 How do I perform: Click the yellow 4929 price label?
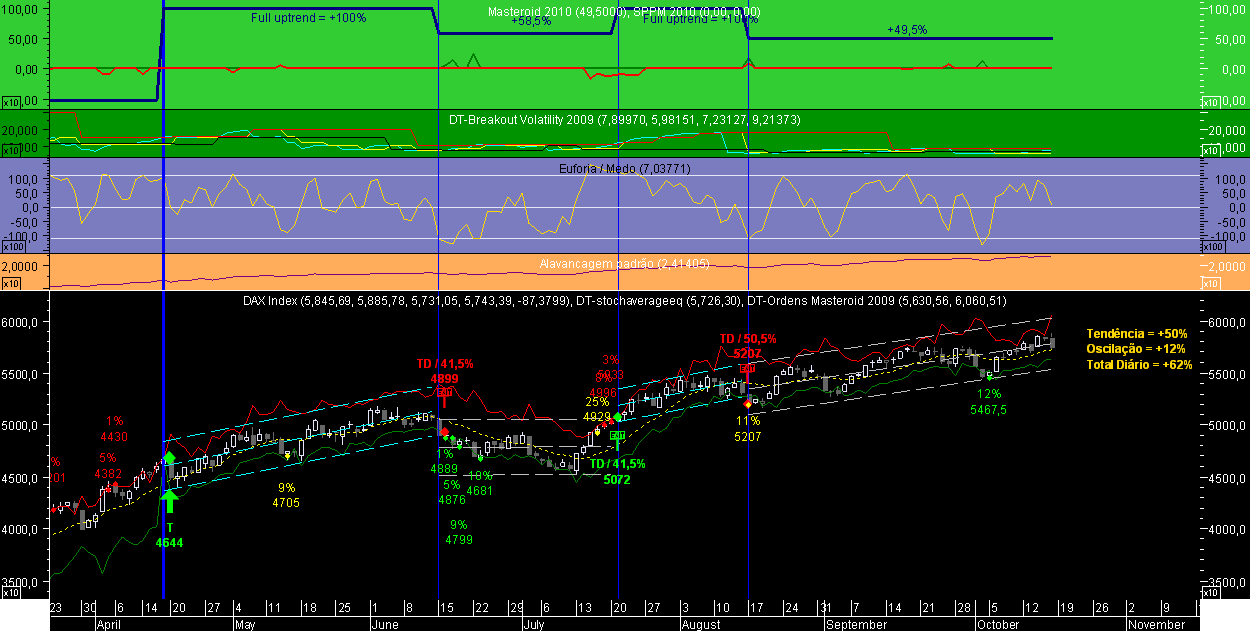click(x=597, y=417)
